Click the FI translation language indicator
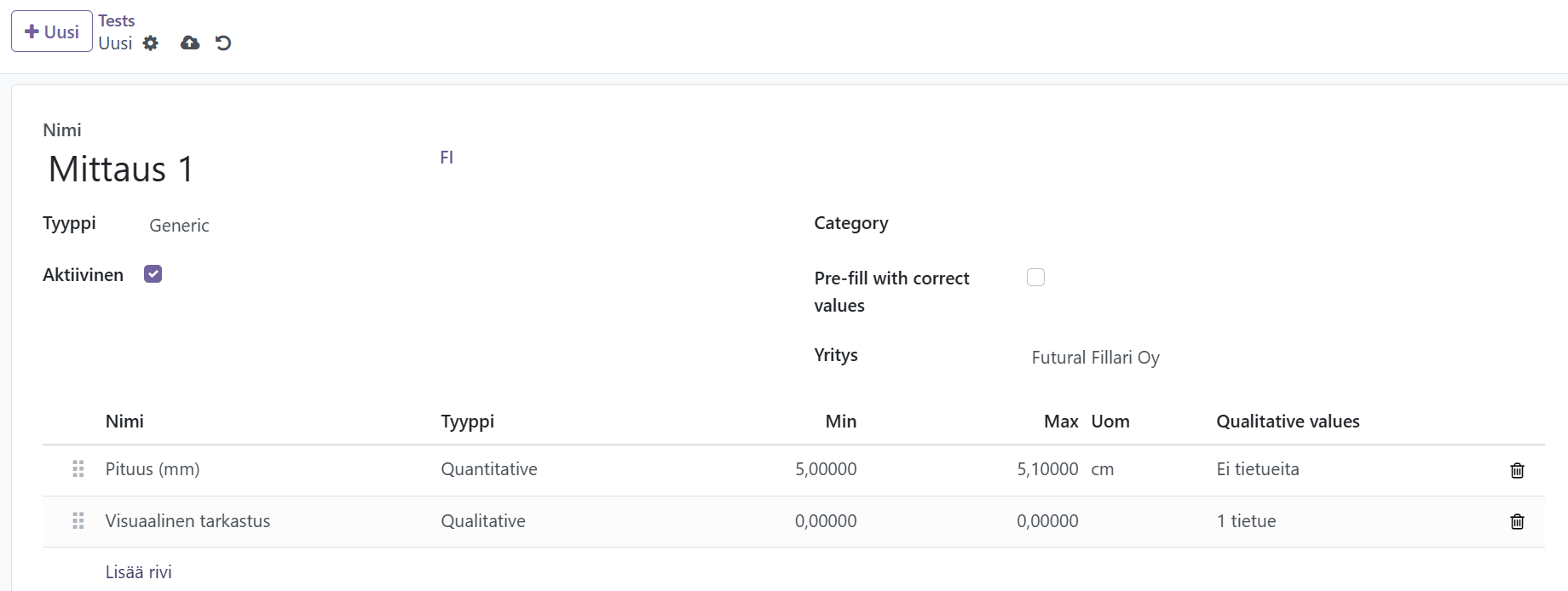The height and width of the screenshot is (591, 1568). 447,158
